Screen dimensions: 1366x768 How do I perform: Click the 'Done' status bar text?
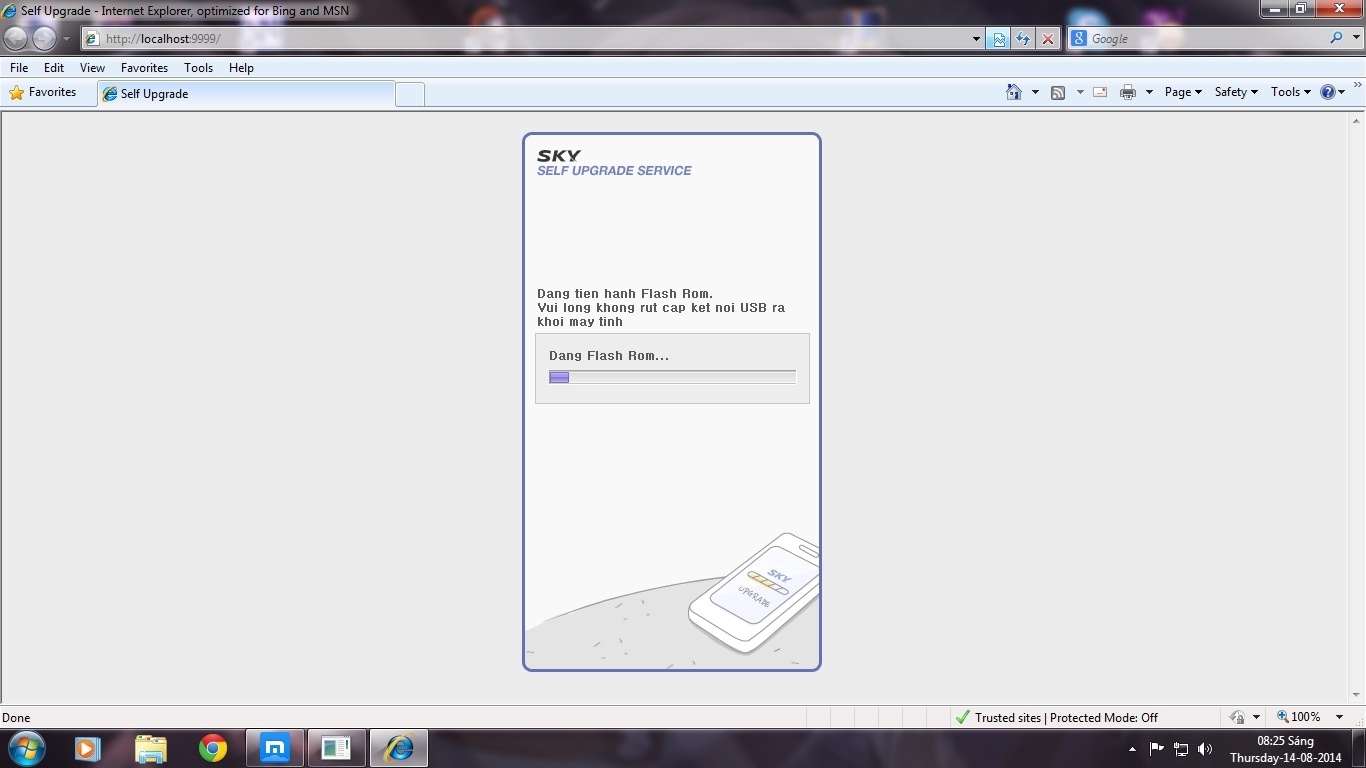16,718
